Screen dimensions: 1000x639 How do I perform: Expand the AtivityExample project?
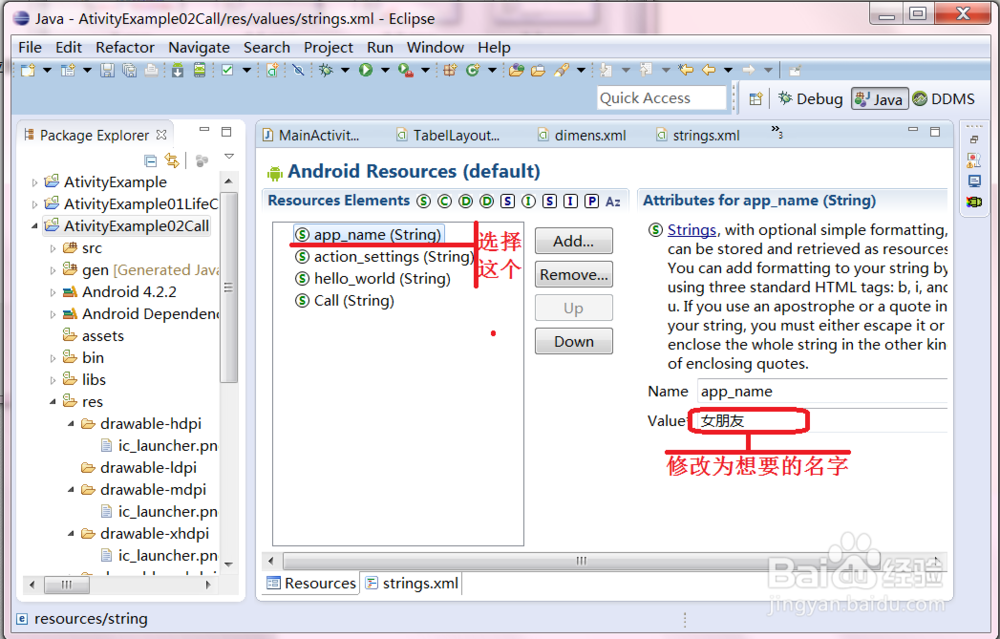point(34,182)
